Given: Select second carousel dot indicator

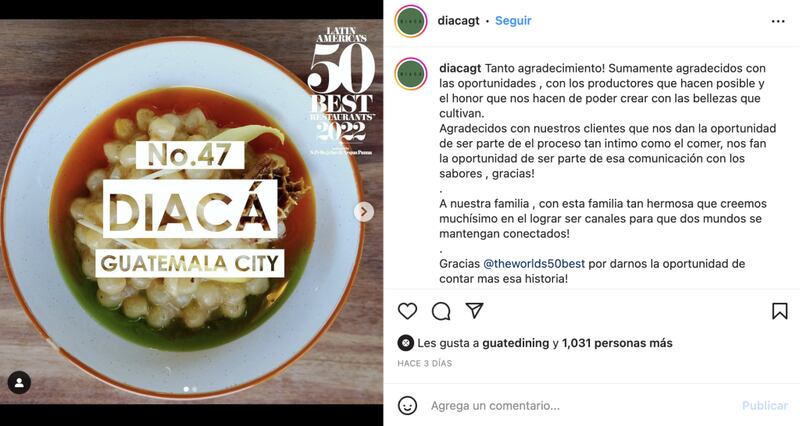Looking at the screenshot, I should 194,389.
